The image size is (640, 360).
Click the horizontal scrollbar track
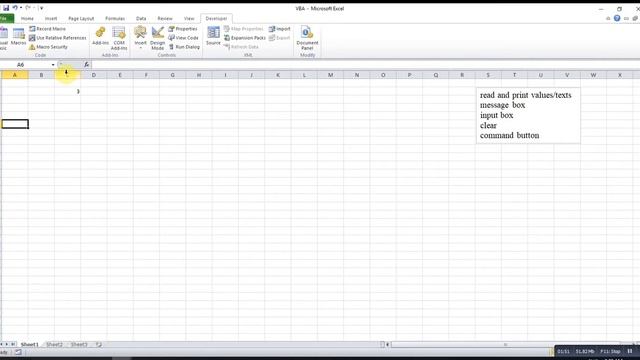point(506,344)
